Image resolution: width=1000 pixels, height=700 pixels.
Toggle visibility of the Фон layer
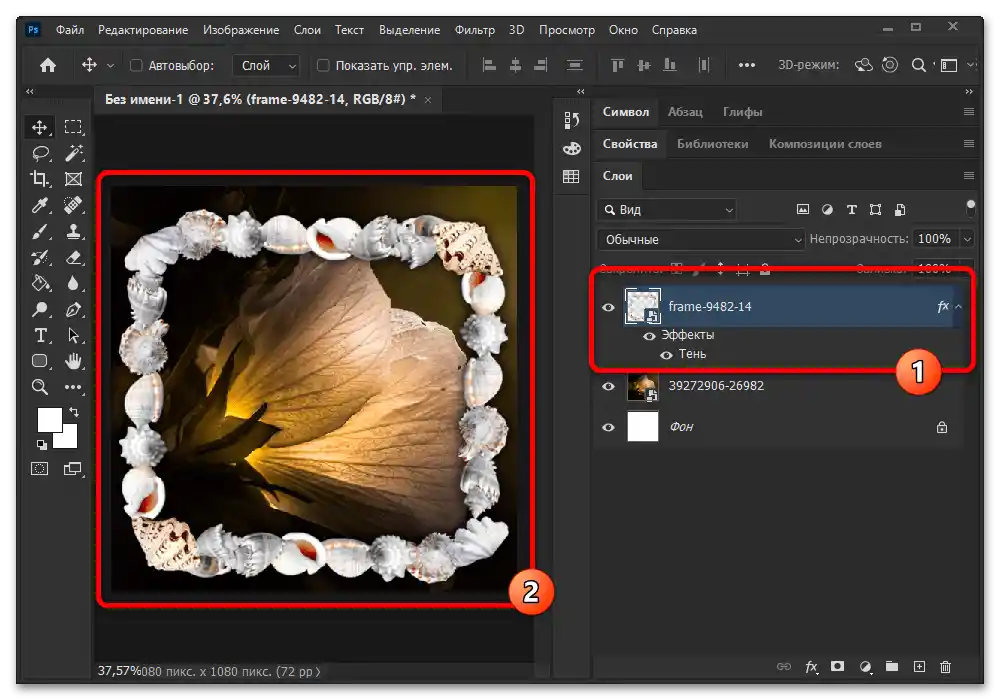[x=608, y=427]
